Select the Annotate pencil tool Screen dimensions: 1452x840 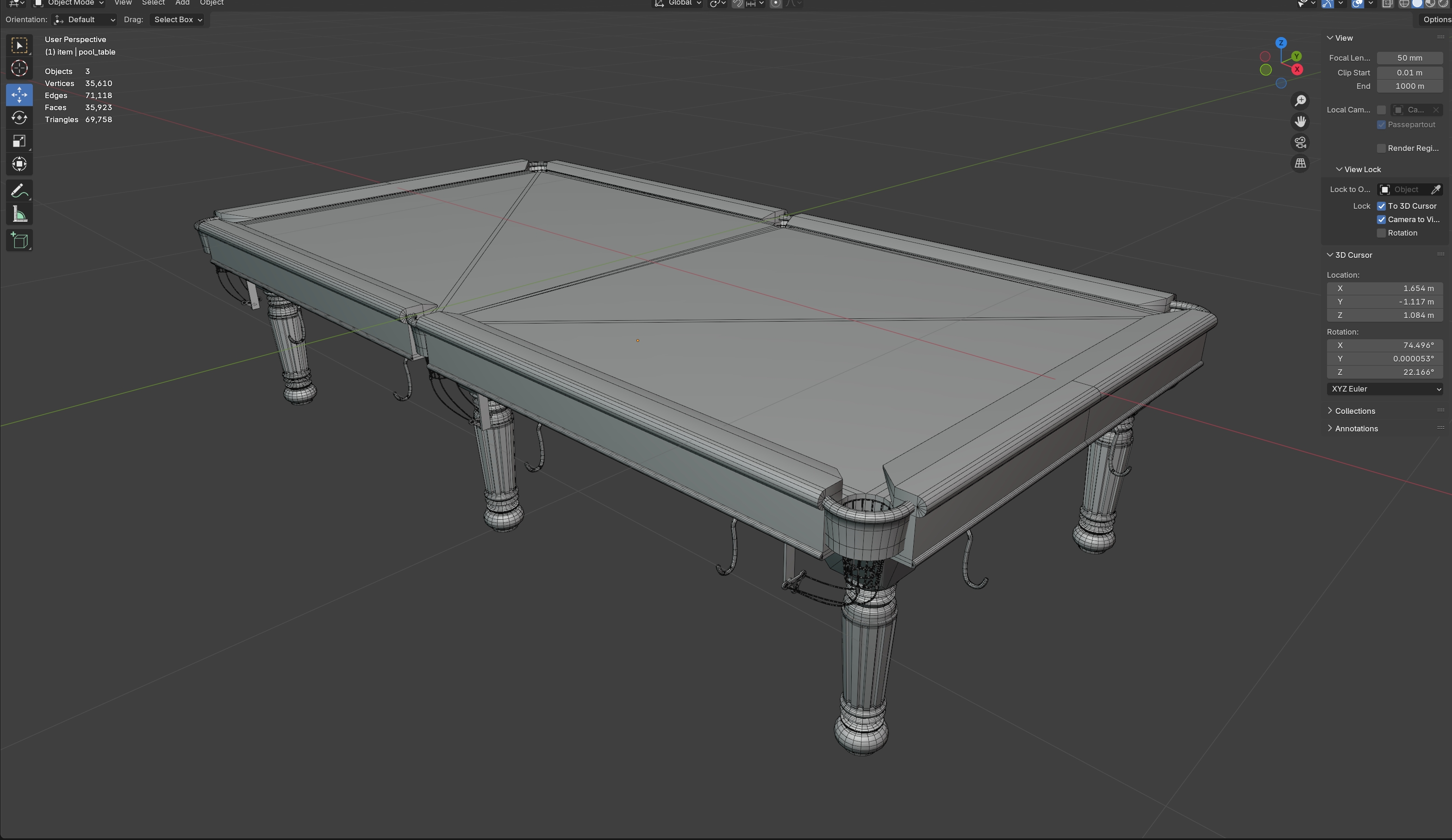19,191
